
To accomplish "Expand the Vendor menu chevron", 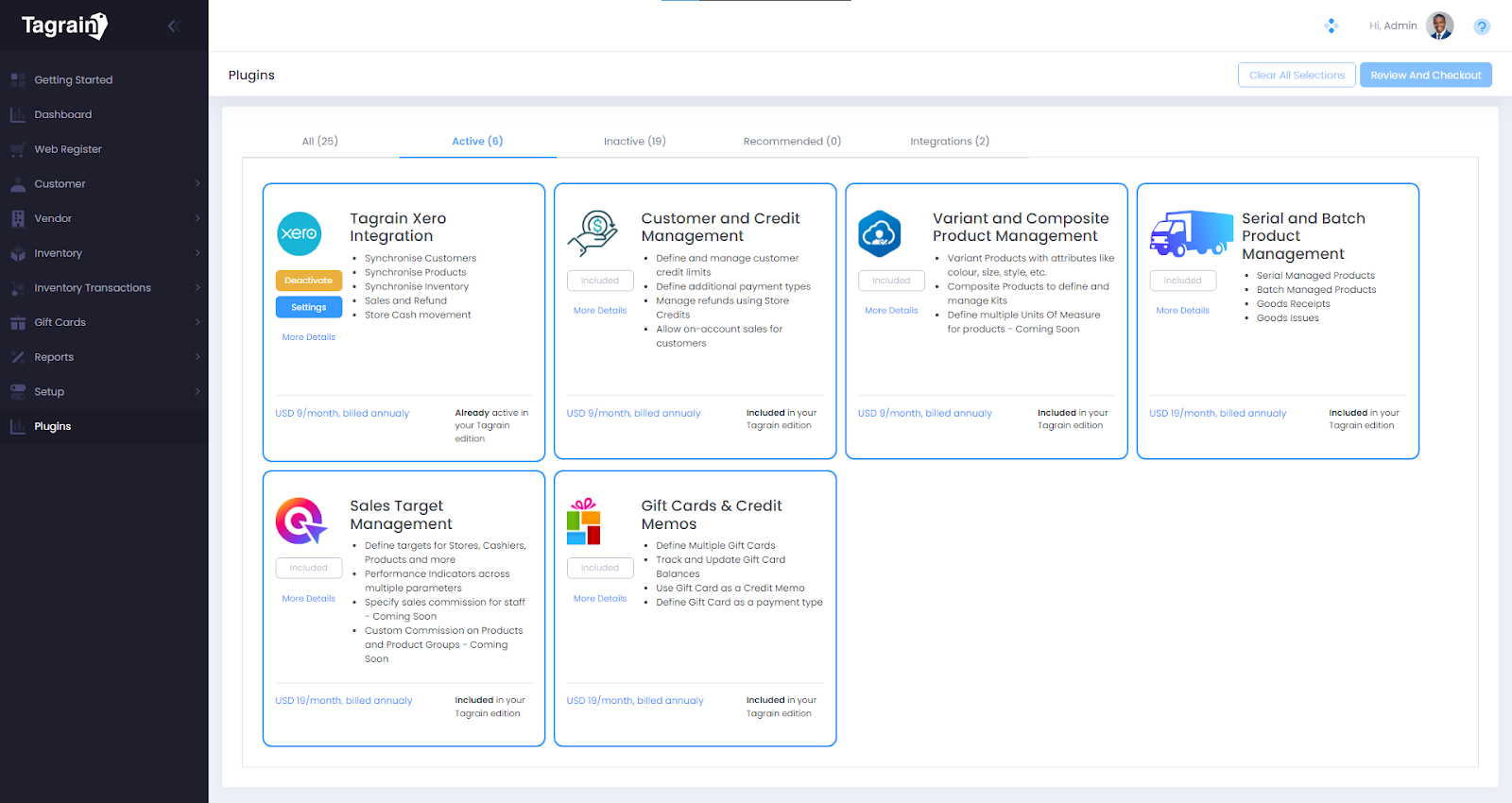I will point(198,218).
